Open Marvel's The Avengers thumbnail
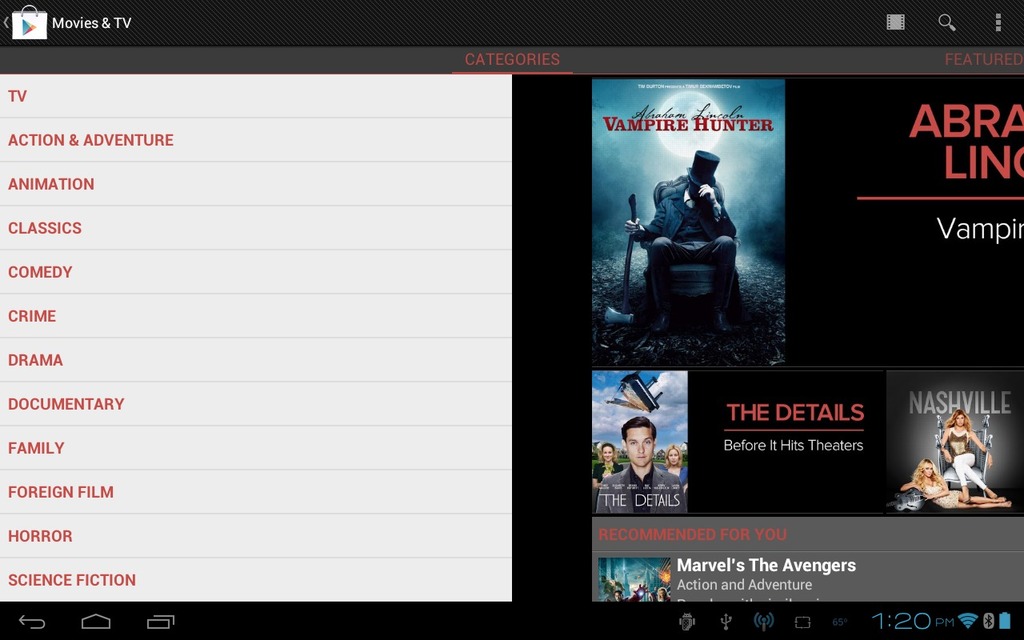The width and height of the screenshot is (1024, 640). 634,579
